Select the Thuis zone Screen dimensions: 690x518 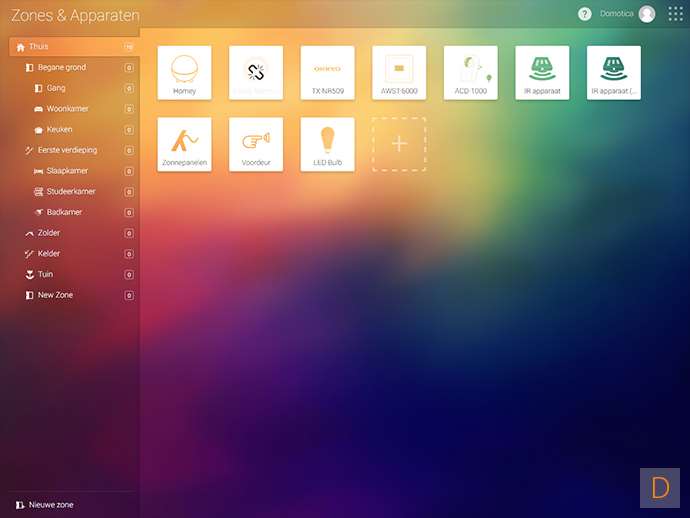tap(74, 47)
